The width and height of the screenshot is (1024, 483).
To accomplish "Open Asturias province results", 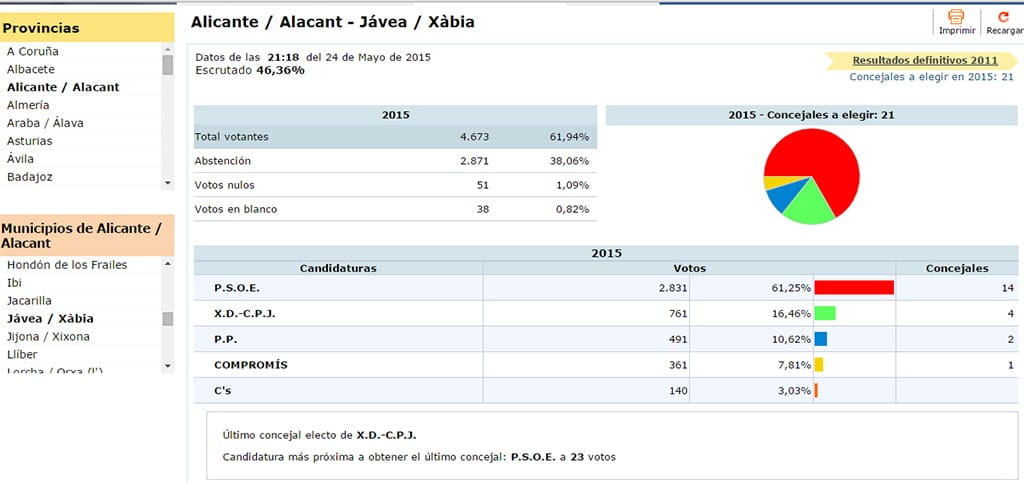I will click(30, 141).
